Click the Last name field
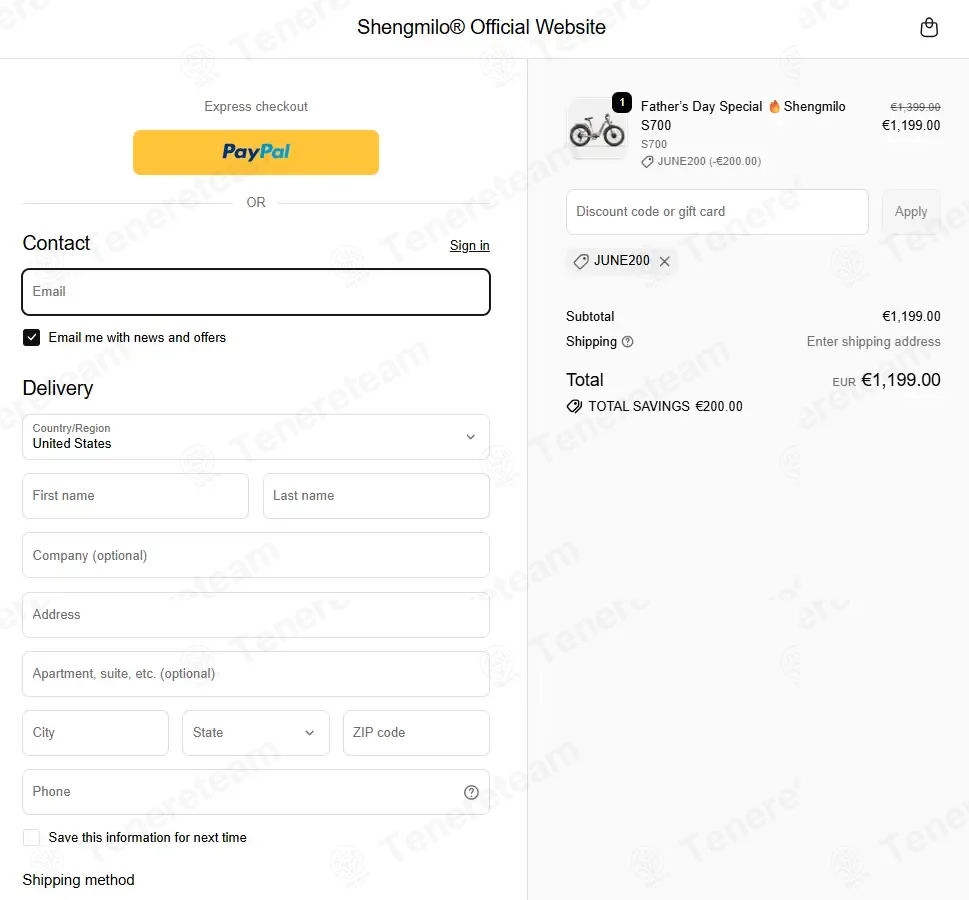Viewport: 969px width, 900px height. pyautogui.click(x=376, y=496)
